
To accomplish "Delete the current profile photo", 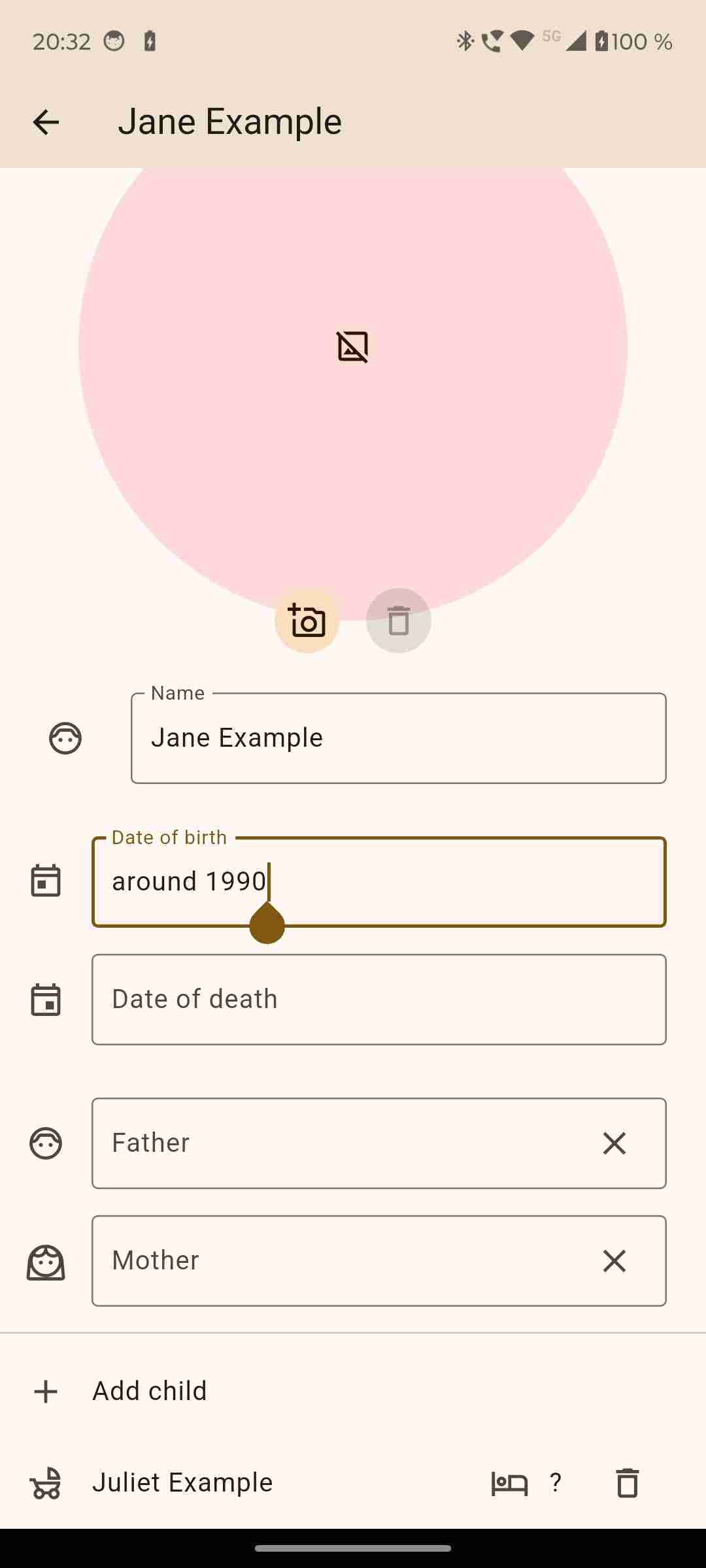I will click(x=398, y=621).
